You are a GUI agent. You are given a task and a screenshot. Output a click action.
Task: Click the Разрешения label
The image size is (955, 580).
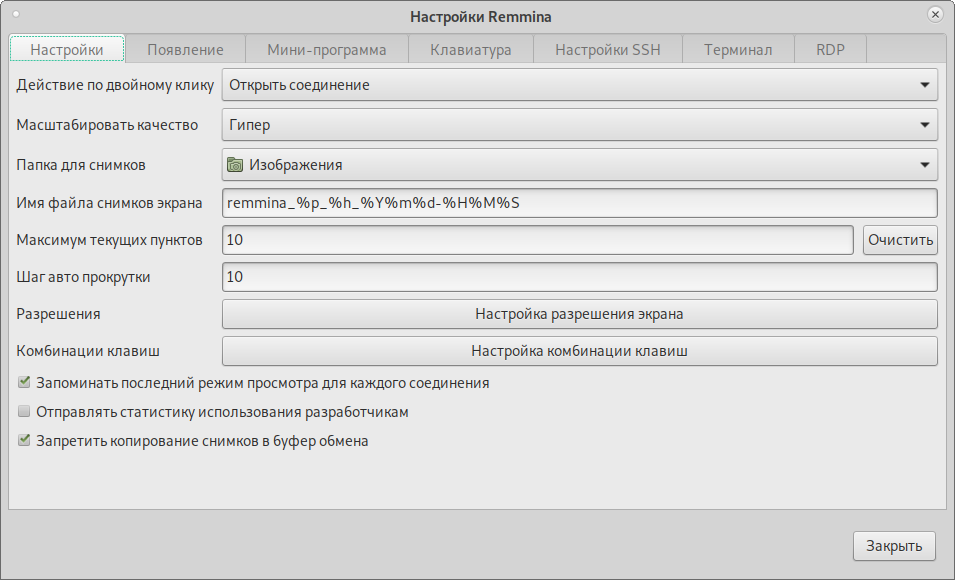point(58,314)
